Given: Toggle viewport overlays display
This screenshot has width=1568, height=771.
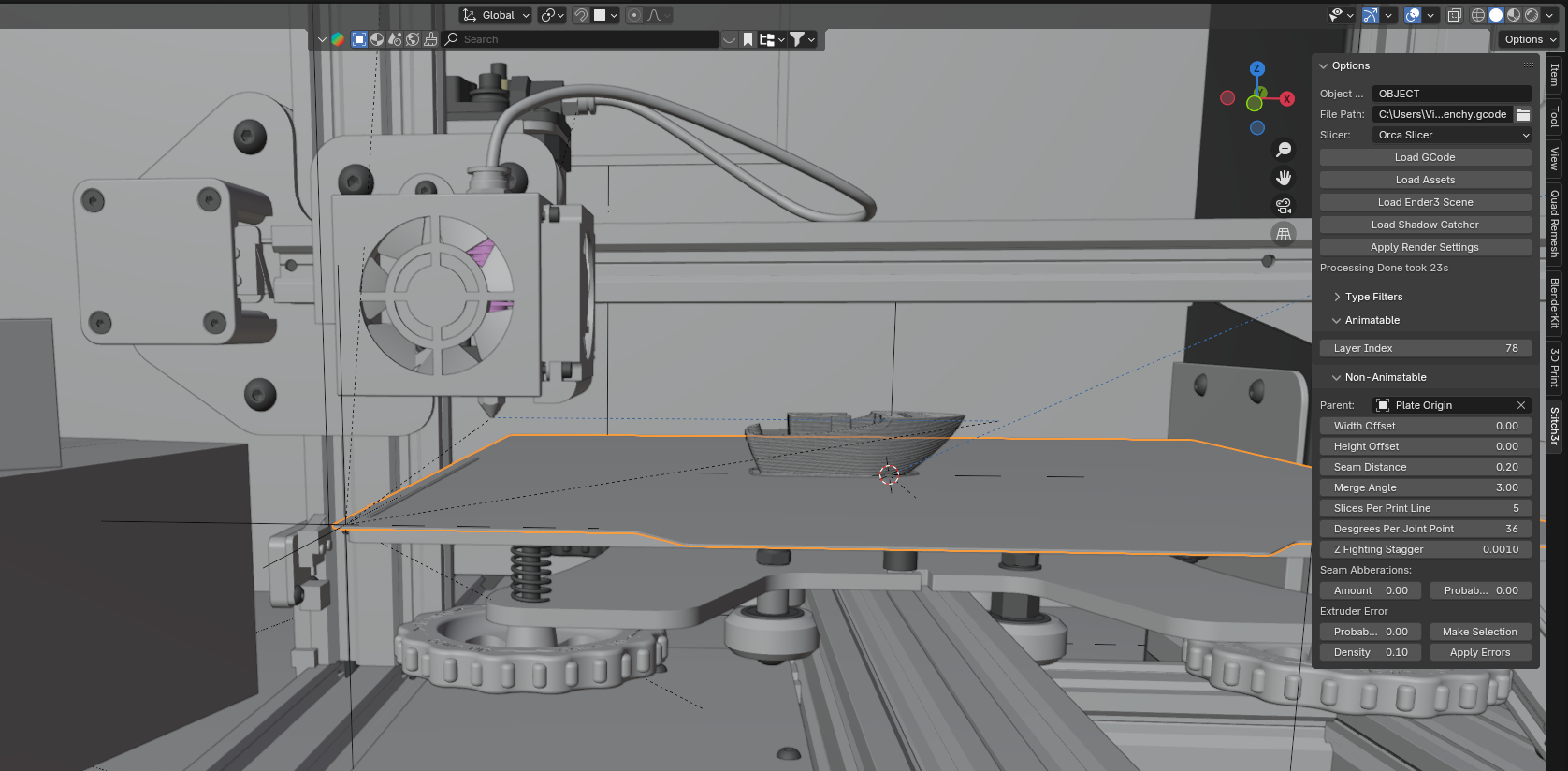Looking at the screenshot, I should click(x=1413, y=15).
